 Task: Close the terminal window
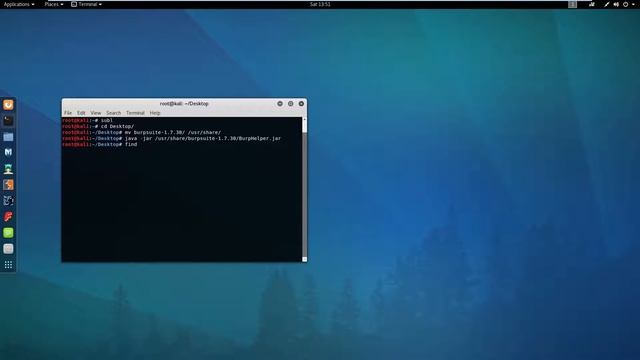301,104
